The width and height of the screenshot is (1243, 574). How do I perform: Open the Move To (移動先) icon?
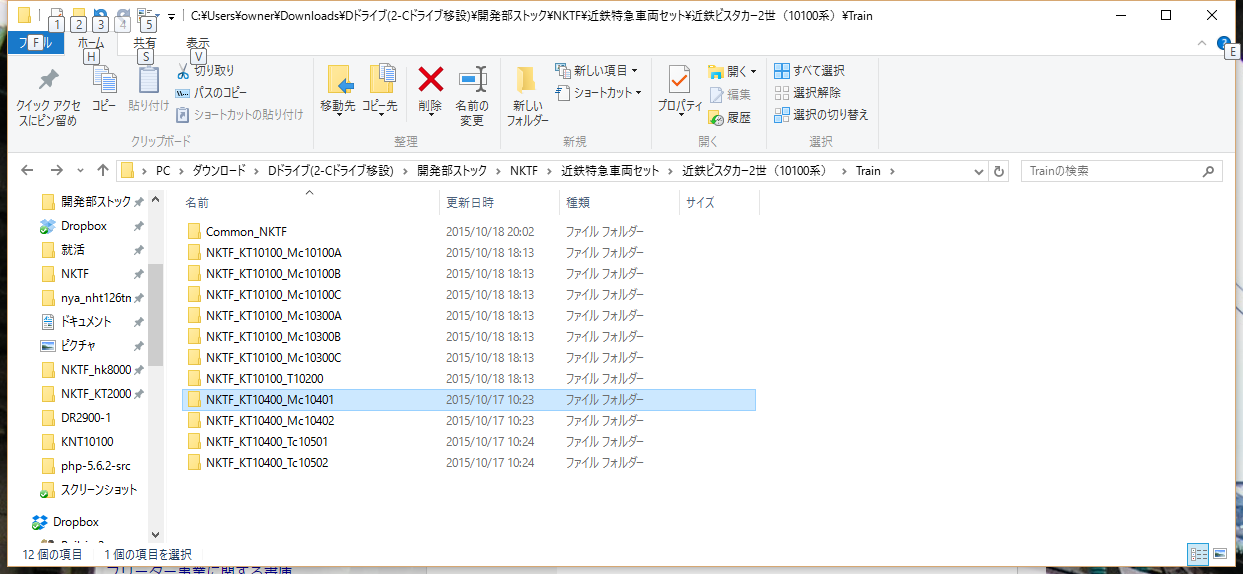tap(338, 80)
